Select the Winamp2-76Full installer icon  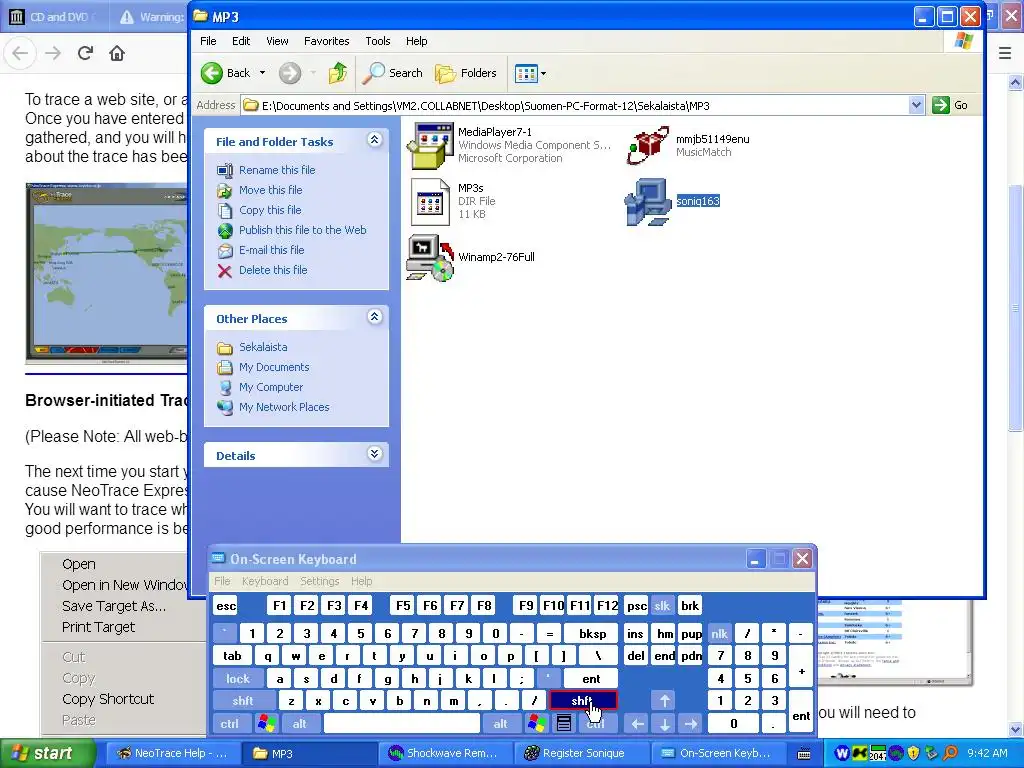(x=430, y=258)
